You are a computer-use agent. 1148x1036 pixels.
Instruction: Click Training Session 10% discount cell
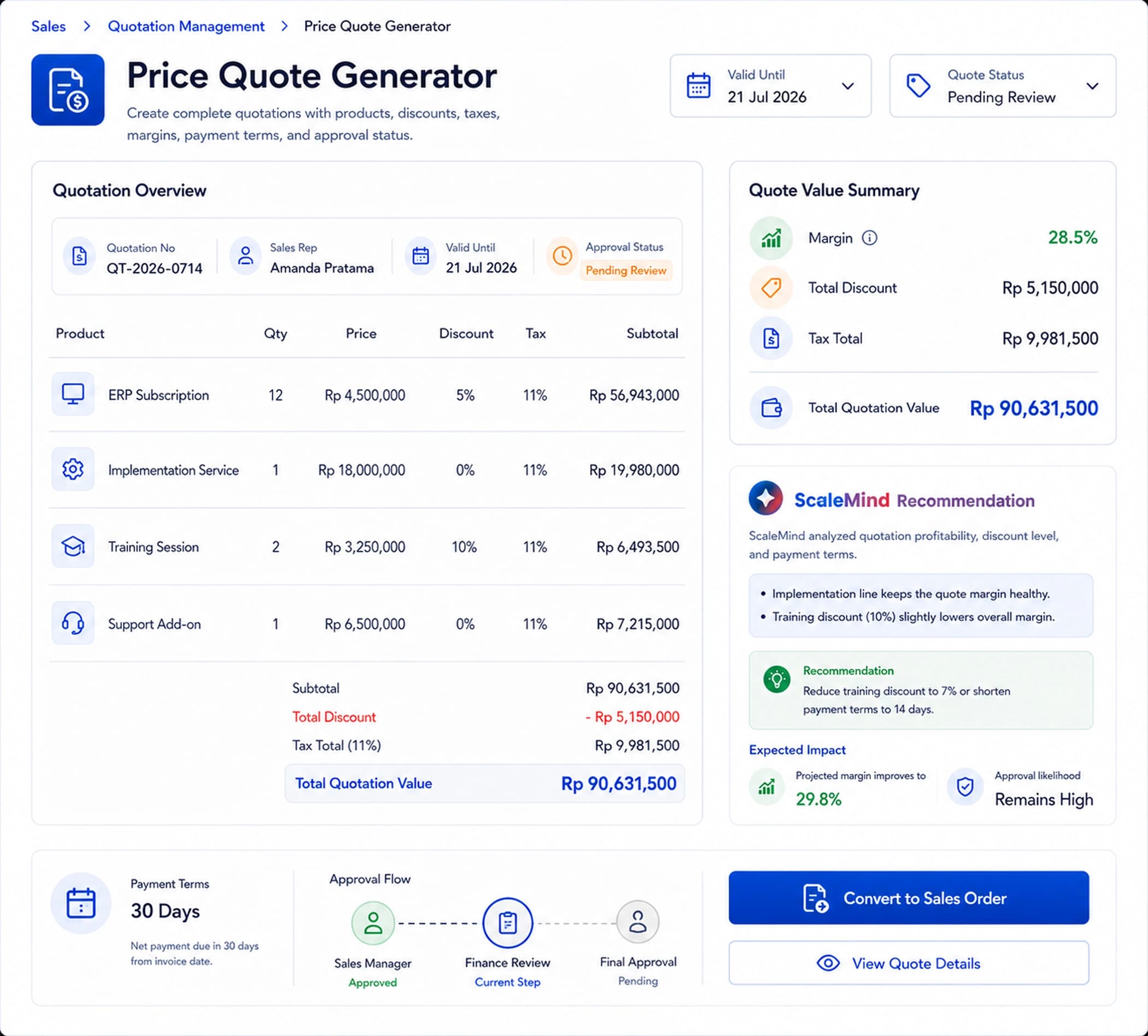tap(465, 547)
